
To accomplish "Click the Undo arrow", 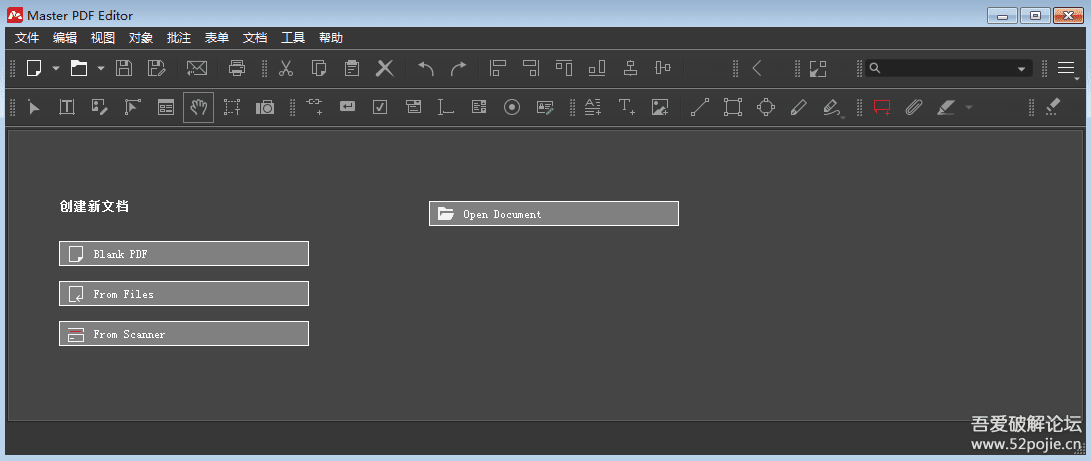I will pos(426,68).
